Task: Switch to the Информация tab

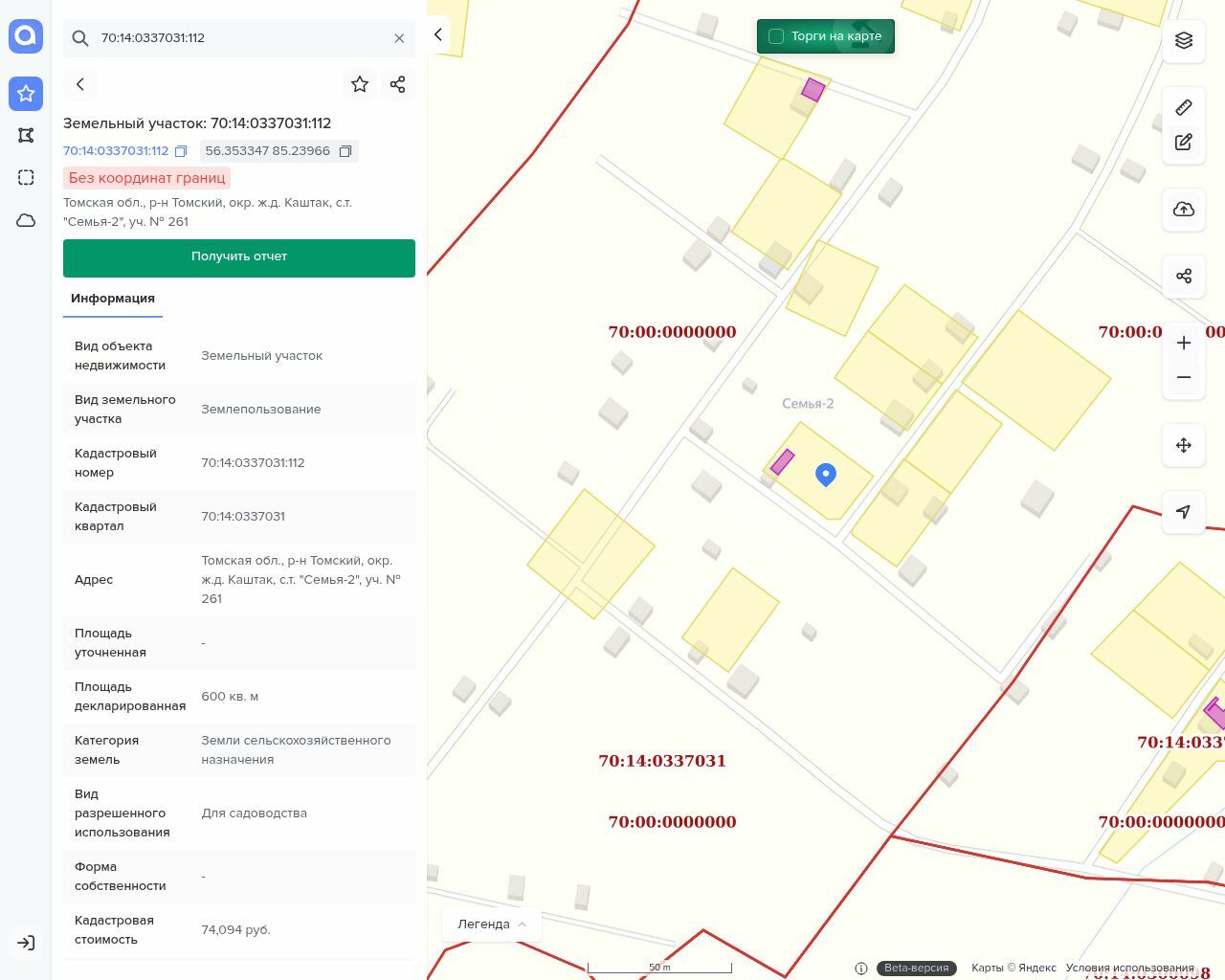Action: pos(113,299)
